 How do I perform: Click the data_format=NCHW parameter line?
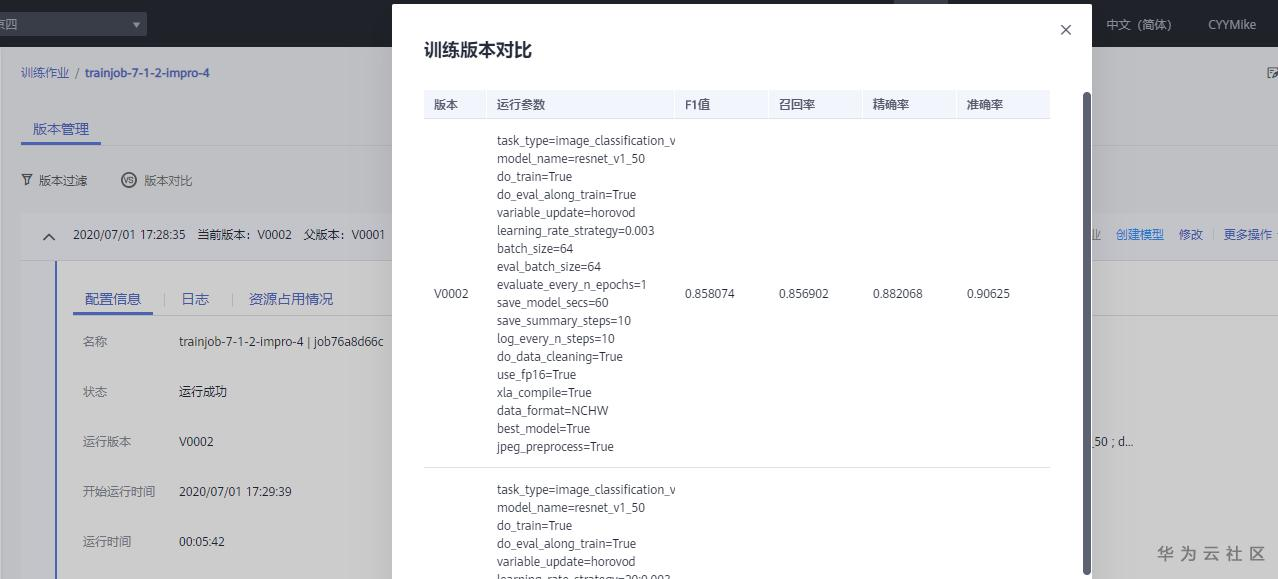[x=552, y=411]
